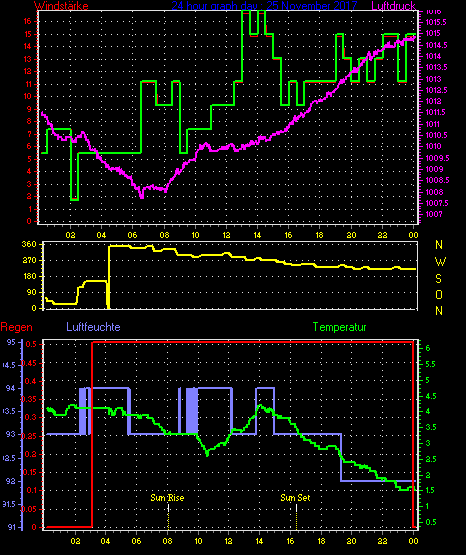The width and height of the screenshot is (466, 555).
Task: Click the 180 value on wind direction axis
Action: coord(29,276)
